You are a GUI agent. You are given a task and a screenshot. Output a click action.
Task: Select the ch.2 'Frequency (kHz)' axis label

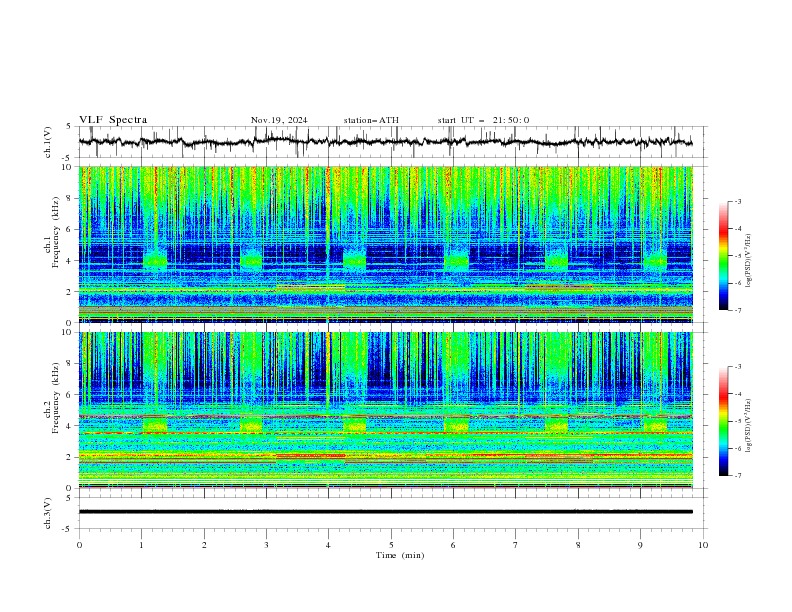point(56,398)
